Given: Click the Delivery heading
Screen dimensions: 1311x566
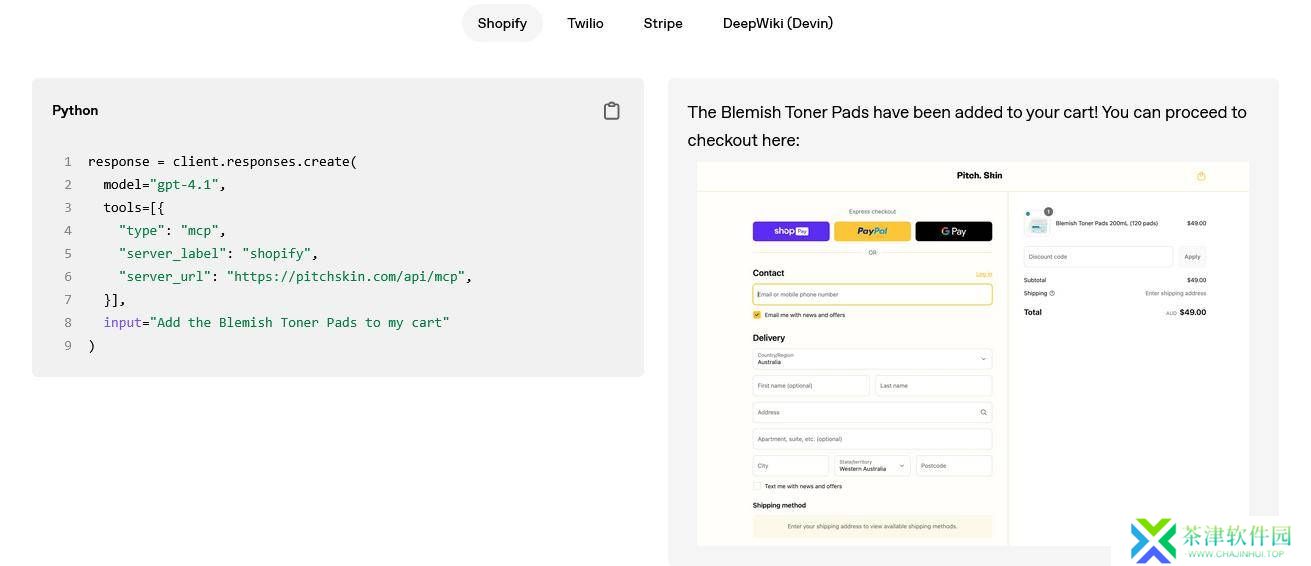Looking at the screenshot, I should [x=769, y=338].
